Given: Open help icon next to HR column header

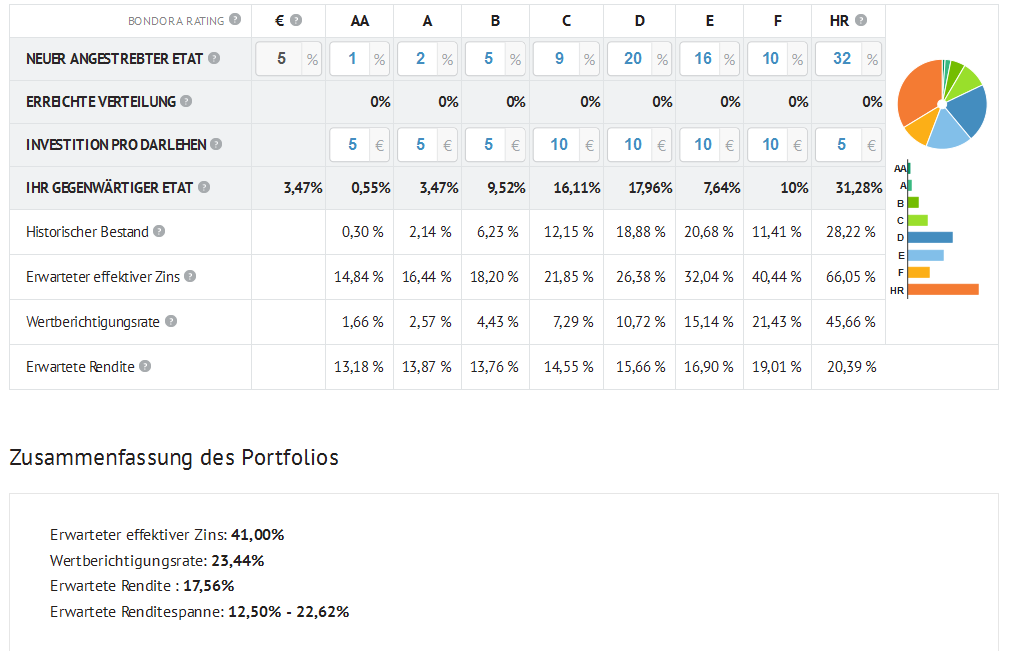Looking at the screenshot, I should [861, 20].
